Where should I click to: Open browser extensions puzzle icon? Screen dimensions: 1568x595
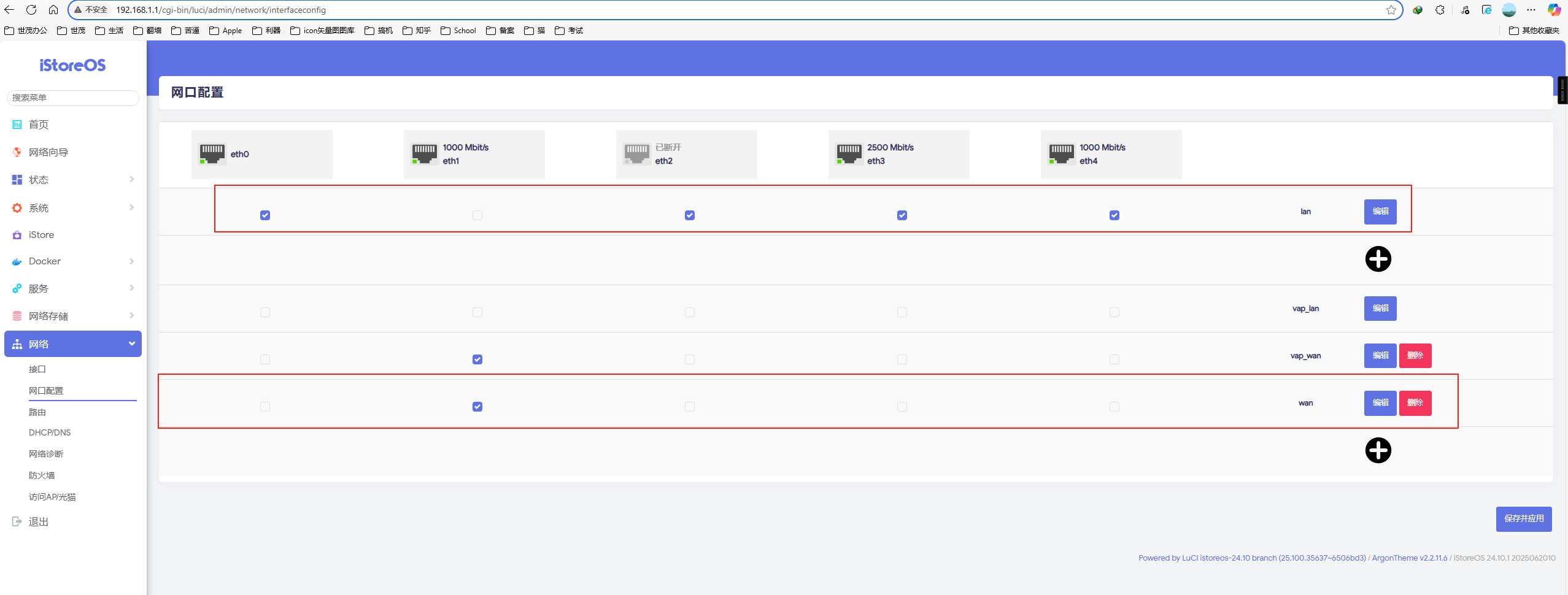pyautogui.click(x=1440, y=10)
